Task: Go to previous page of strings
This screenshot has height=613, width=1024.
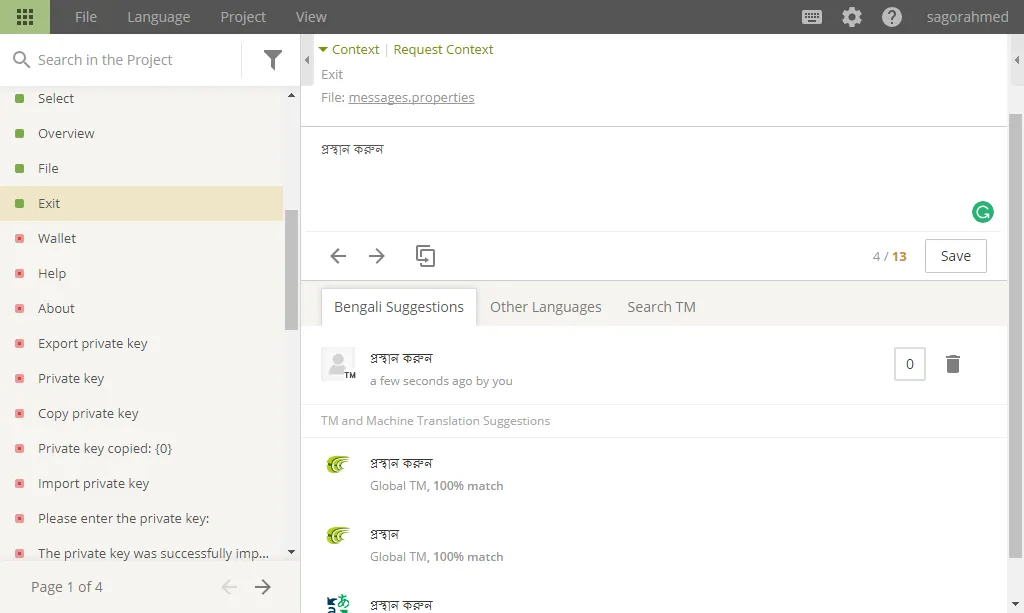Action: tap(229, 587)
